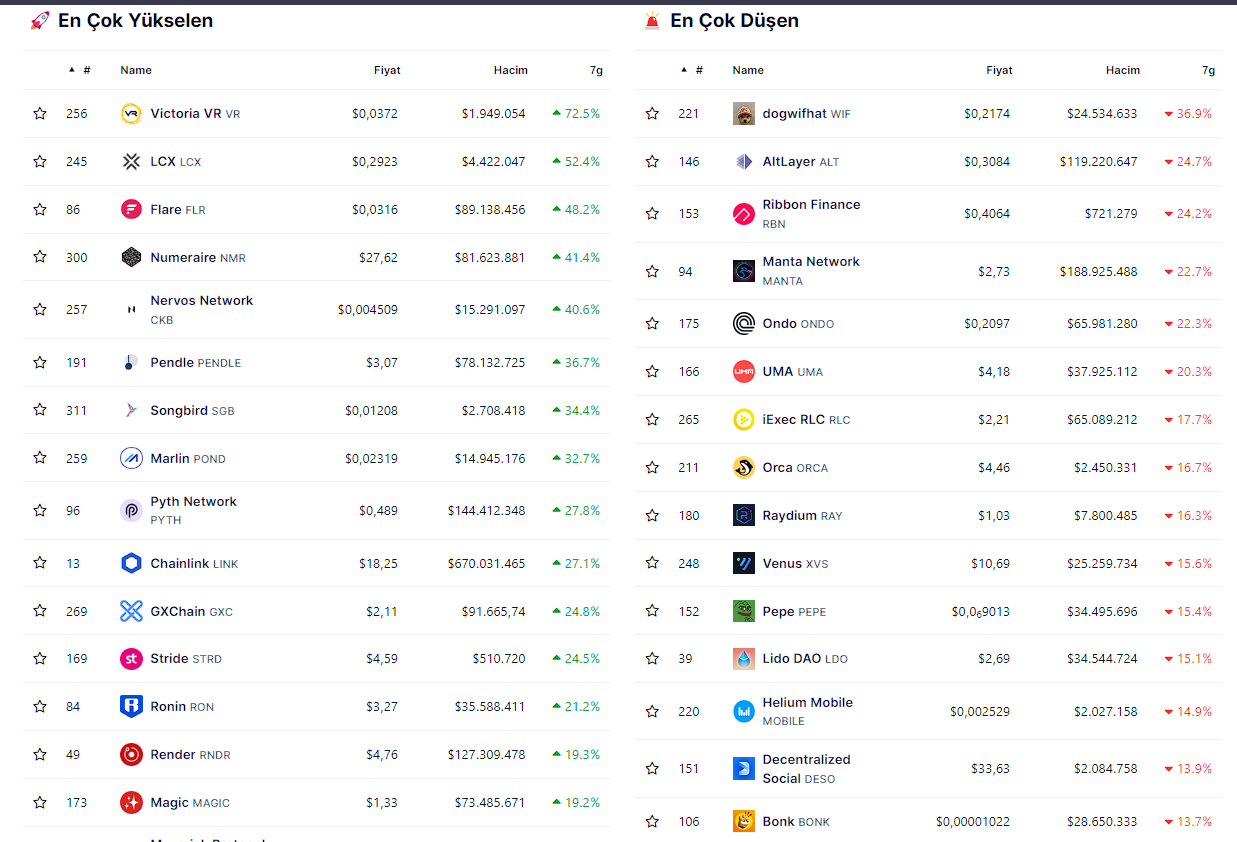Viewport: 1237px width, 842px height.
Task: Click the Render red logo icon
Action: pos(131,755)
